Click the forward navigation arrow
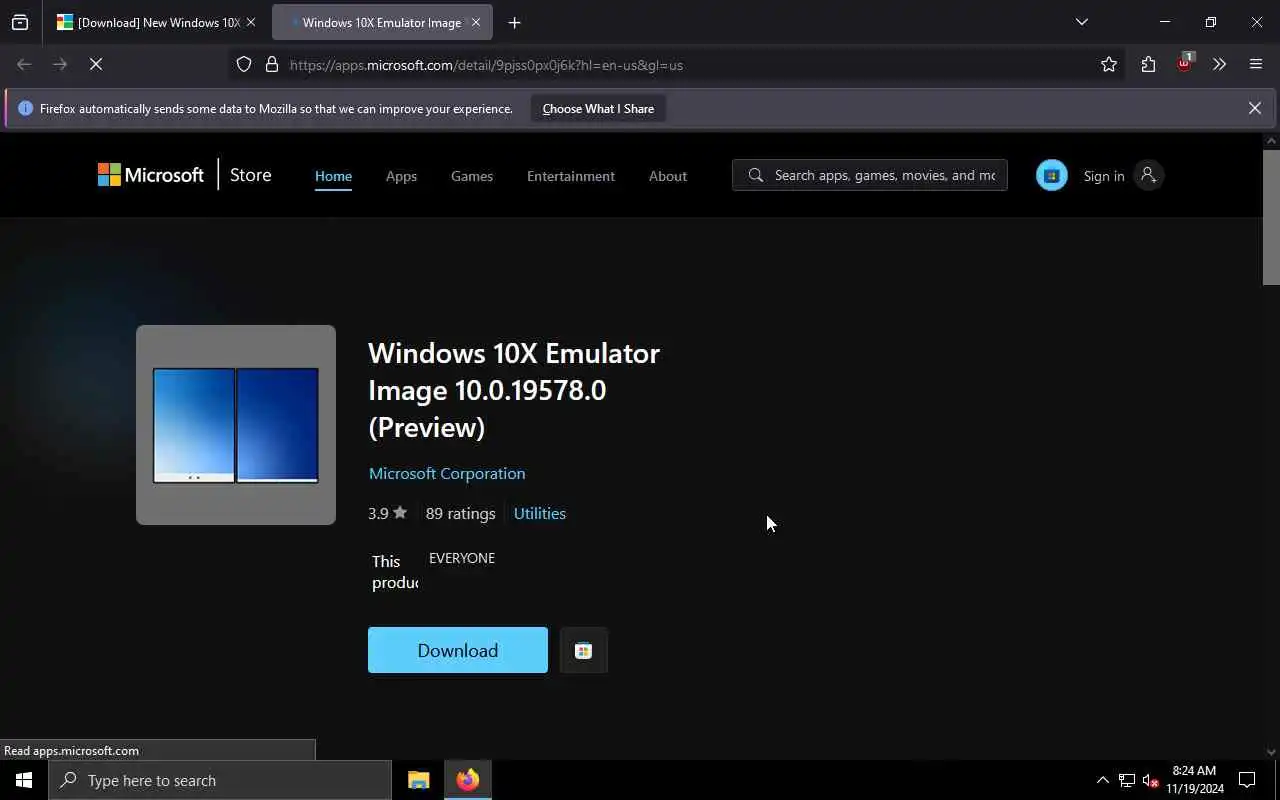Screen dimensions: 1280x800 pyautogui.click(x=60, y=64)
